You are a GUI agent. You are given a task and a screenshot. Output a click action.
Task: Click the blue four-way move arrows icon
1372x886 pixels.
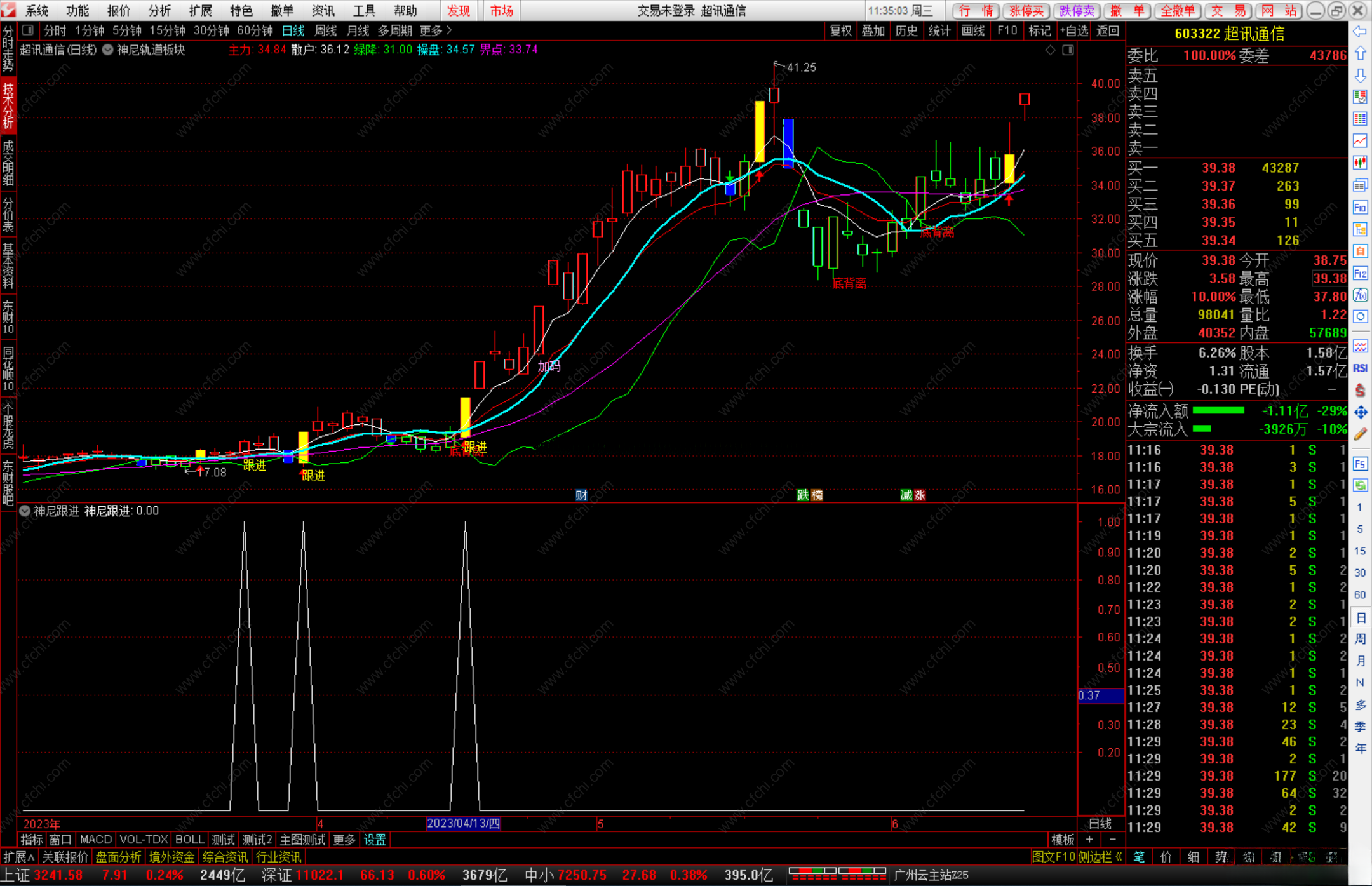click(x=1360, y=413)
